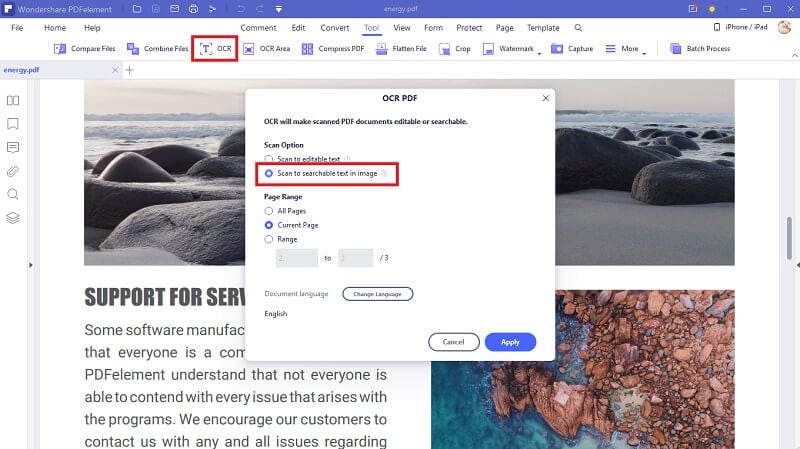Click the Apply button
Screen dimensions: 800x449
tap(510, 342)
